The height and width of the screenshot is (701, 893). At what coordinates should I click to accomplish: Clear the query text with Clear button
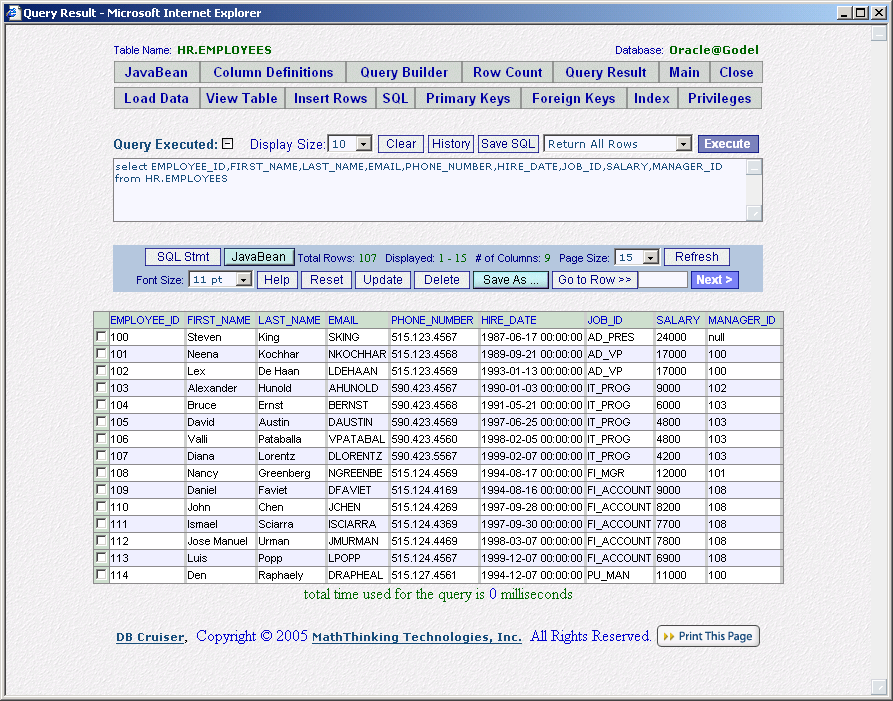point(401,144)
